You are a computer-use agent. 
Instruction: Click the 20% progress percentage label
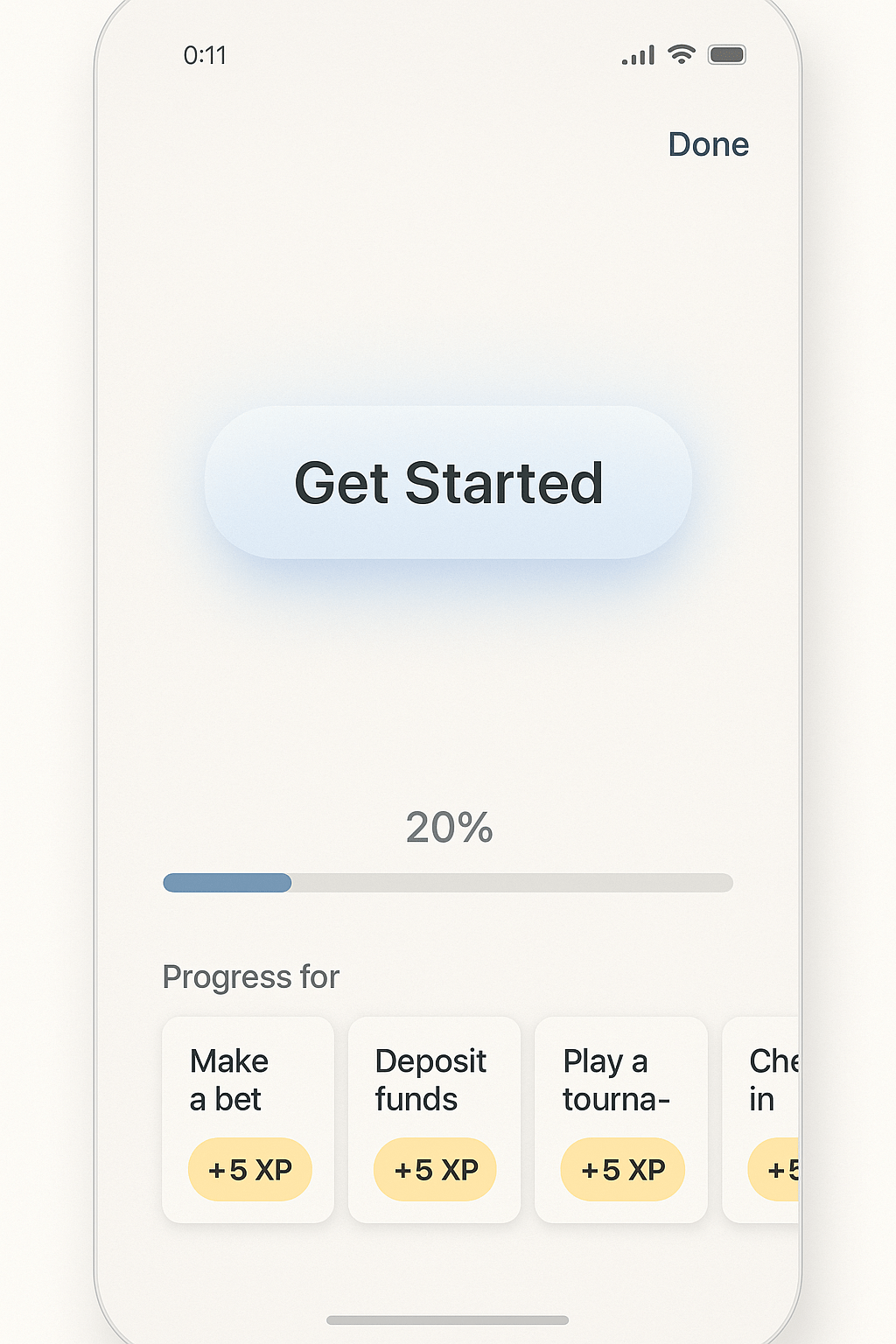(449, 827)
